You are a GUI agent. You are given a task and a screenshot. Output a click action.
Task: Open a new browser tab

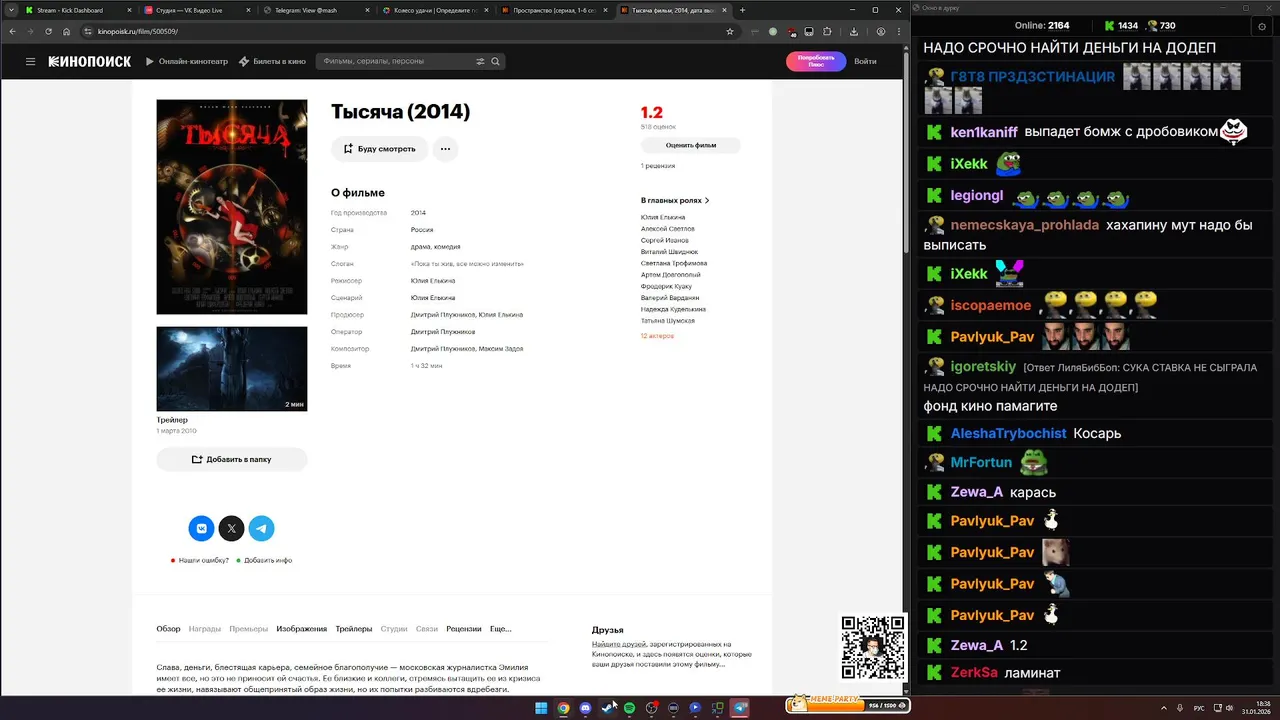pos(742,10)
